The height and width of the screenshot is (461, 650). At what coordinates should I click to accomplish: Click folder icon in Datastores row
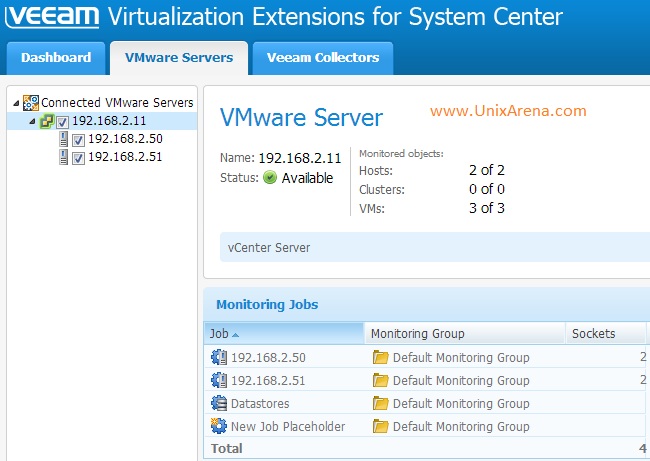click(x=380, y=403)
